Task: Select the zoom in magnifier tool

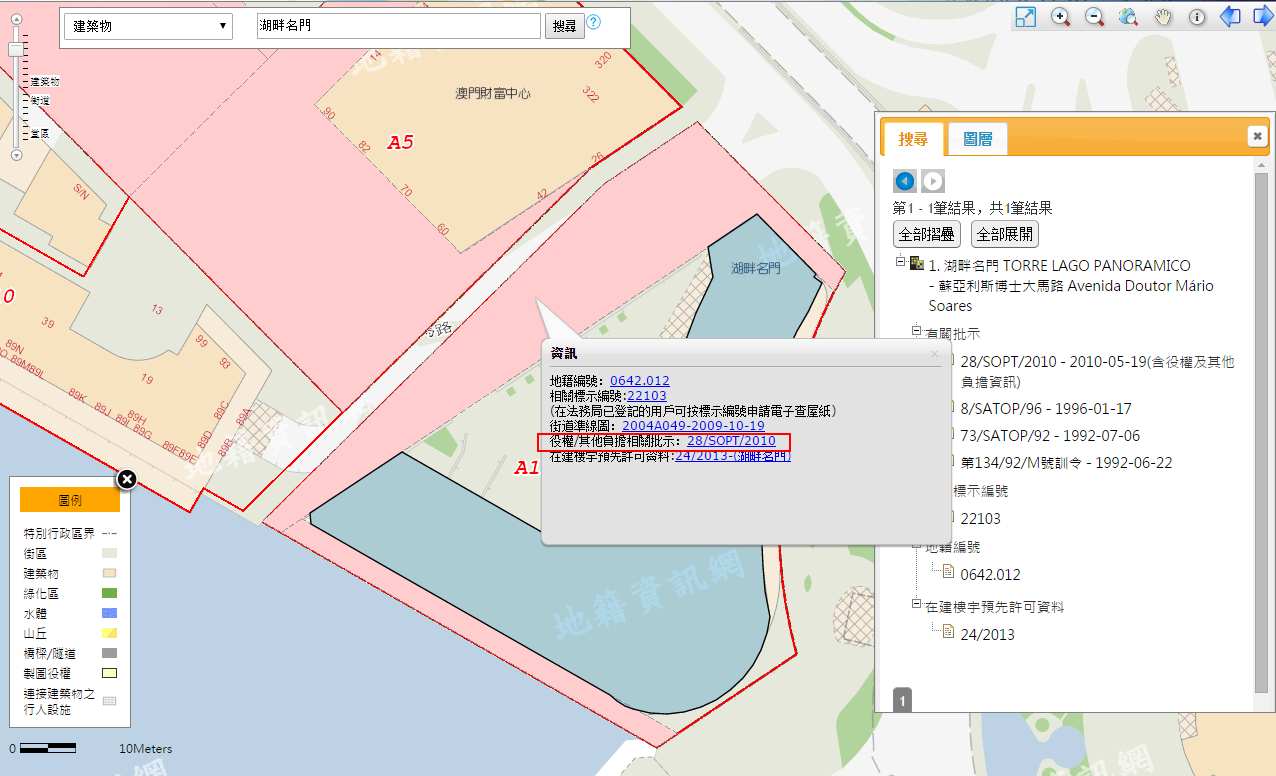Action: click(x=1060, y=17)
